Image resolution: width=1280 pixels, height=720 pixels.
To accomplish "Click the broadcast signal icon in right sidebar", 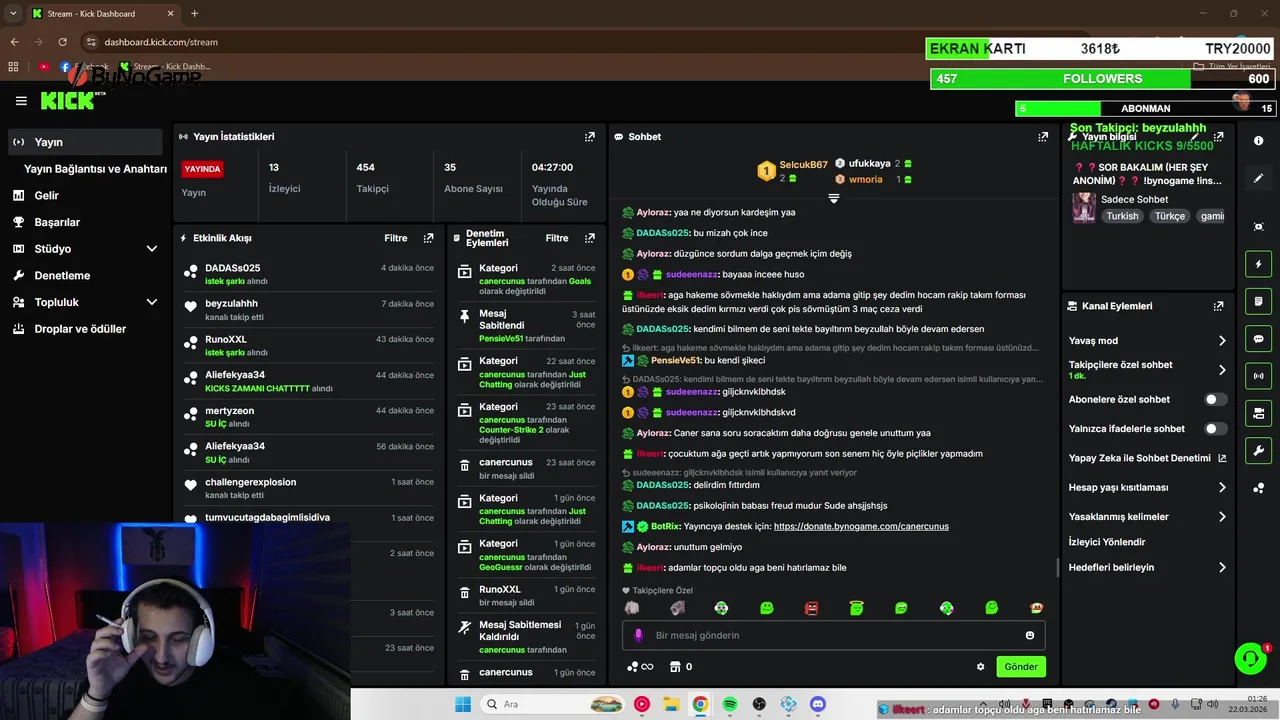I will point(1258,376).
